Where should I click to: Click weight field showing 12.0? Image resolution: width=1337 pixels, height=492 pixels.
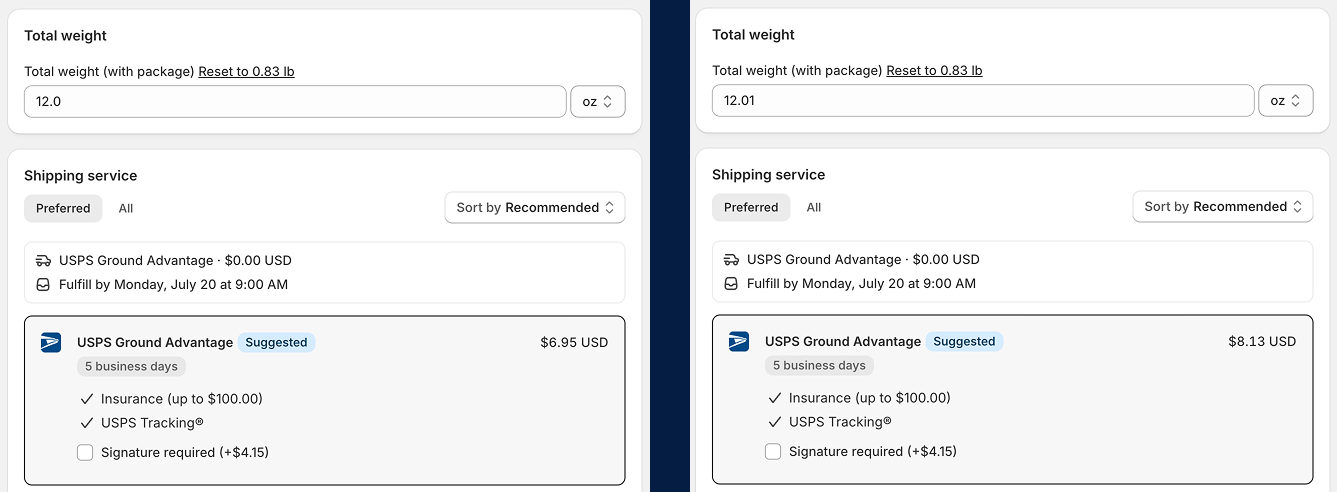(x=295, y=102)
